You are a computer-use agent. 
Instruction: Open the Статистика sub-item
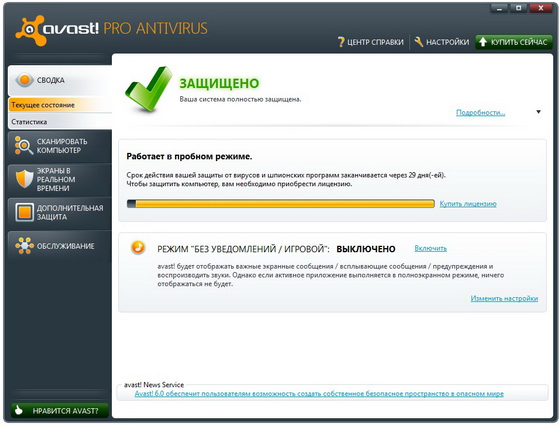coord(60,122)
